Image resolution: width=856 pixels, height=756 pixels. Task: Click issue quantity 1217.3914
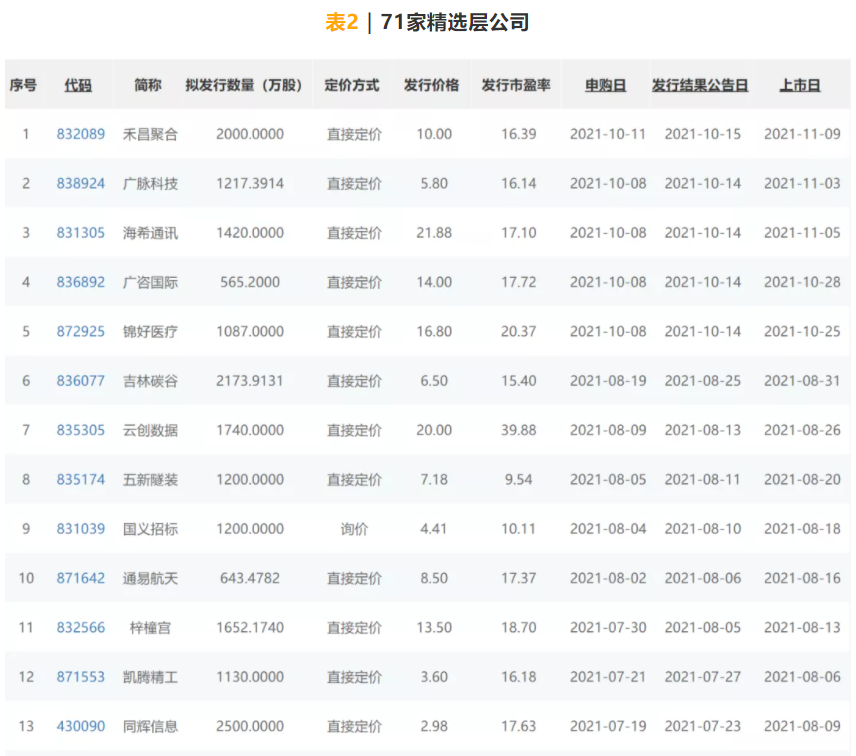[250, 183]
